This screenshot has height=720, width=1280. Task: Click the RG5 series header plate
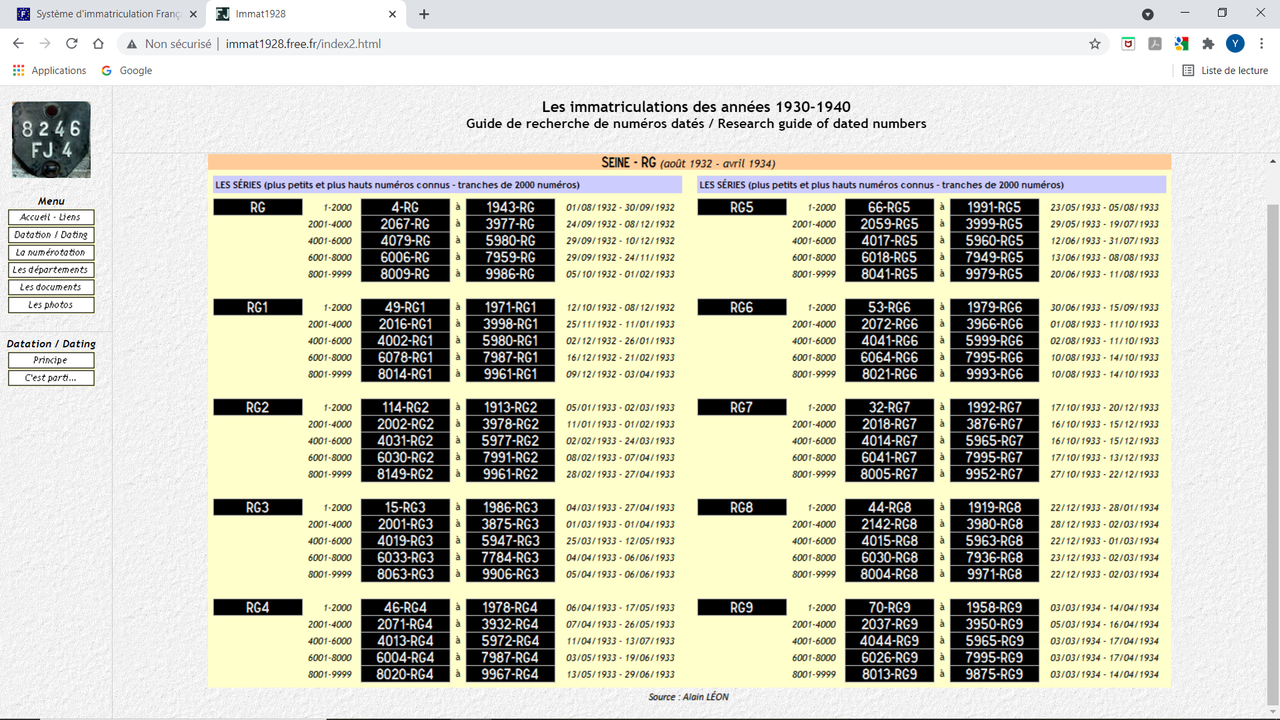tap(742, 207)
